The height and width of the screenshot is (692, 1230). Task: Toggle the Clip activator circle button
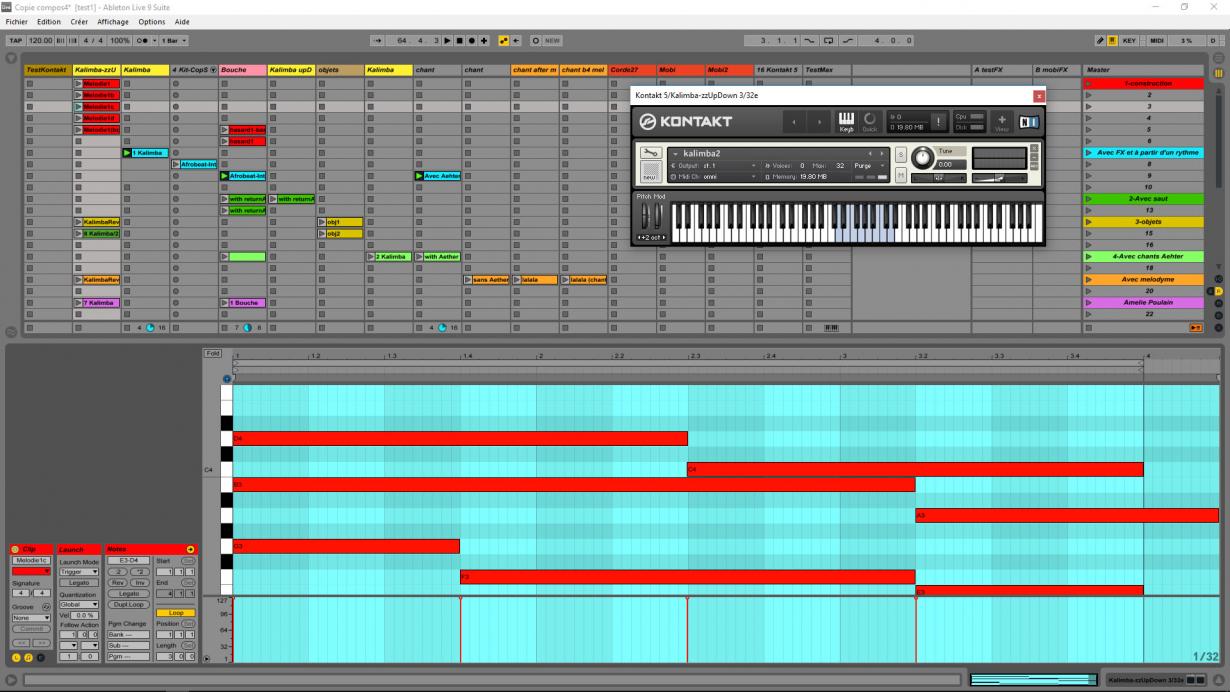coord(15,549)
